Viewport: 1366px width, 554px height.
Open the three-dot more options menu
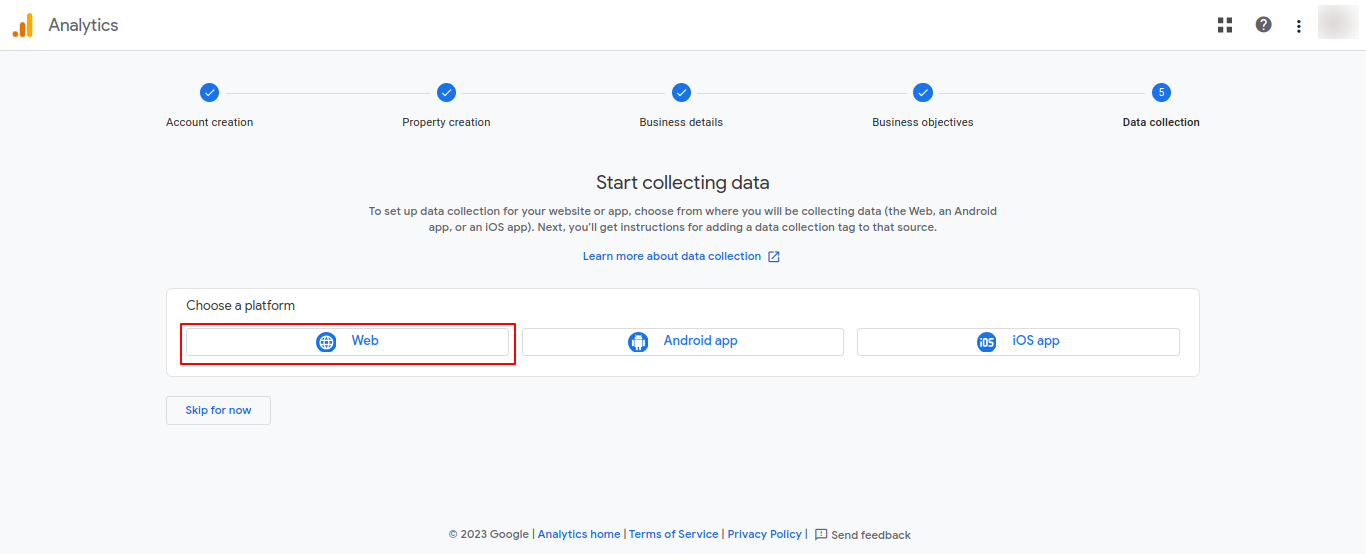1299,26
